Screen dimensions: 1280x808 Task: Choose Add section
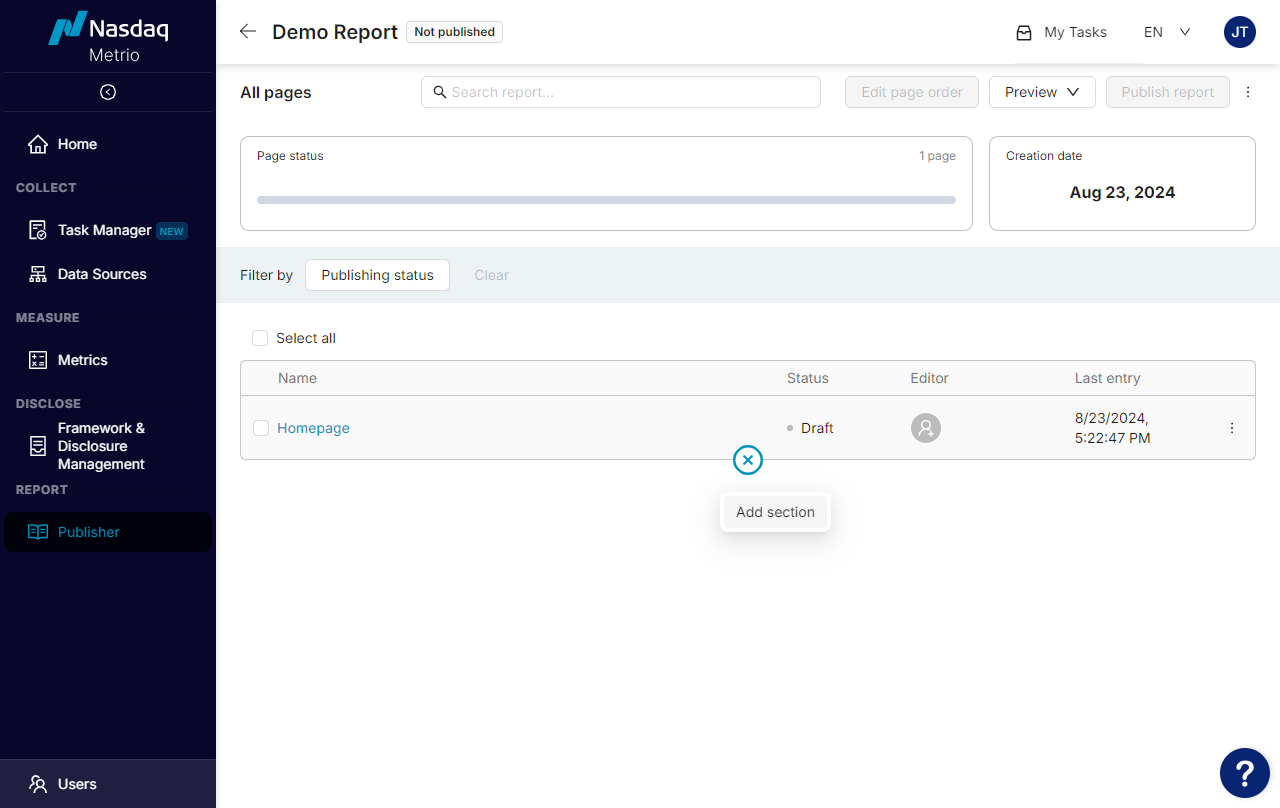click(x=775, y=512)
